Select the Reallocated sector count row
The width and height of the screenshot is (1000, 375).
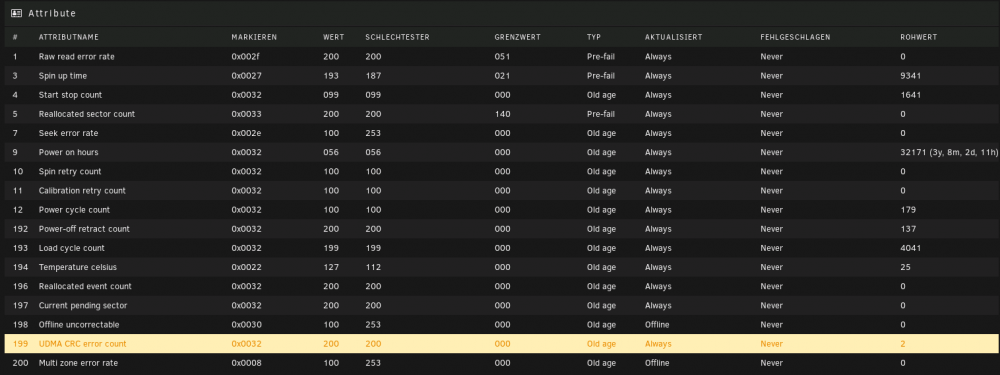[x=500, y=114]
